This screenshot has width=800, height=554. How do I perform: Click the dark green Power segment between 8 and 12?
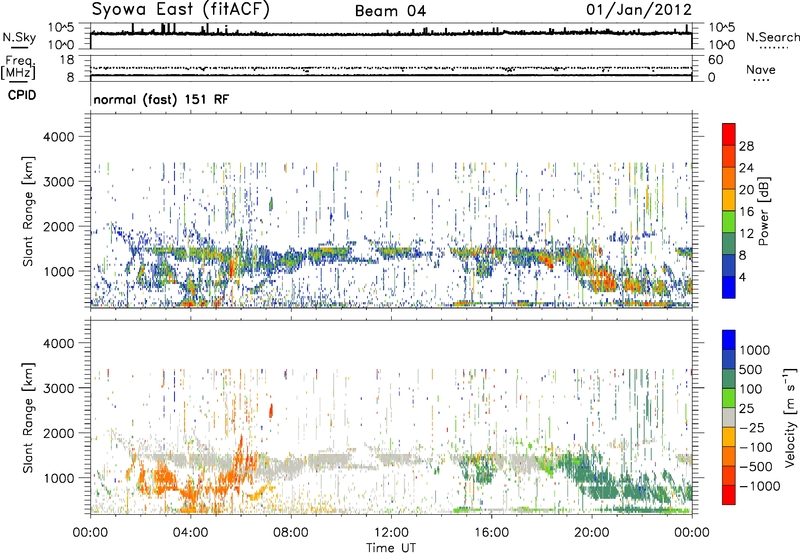(729, 243)
